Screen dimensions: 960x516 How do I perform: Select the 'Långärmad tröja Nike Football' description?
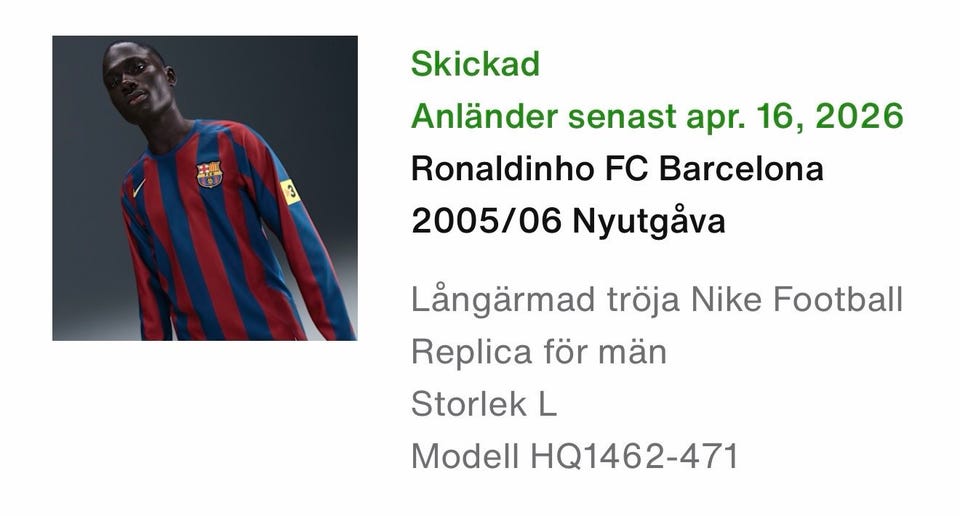pos(657,300)
